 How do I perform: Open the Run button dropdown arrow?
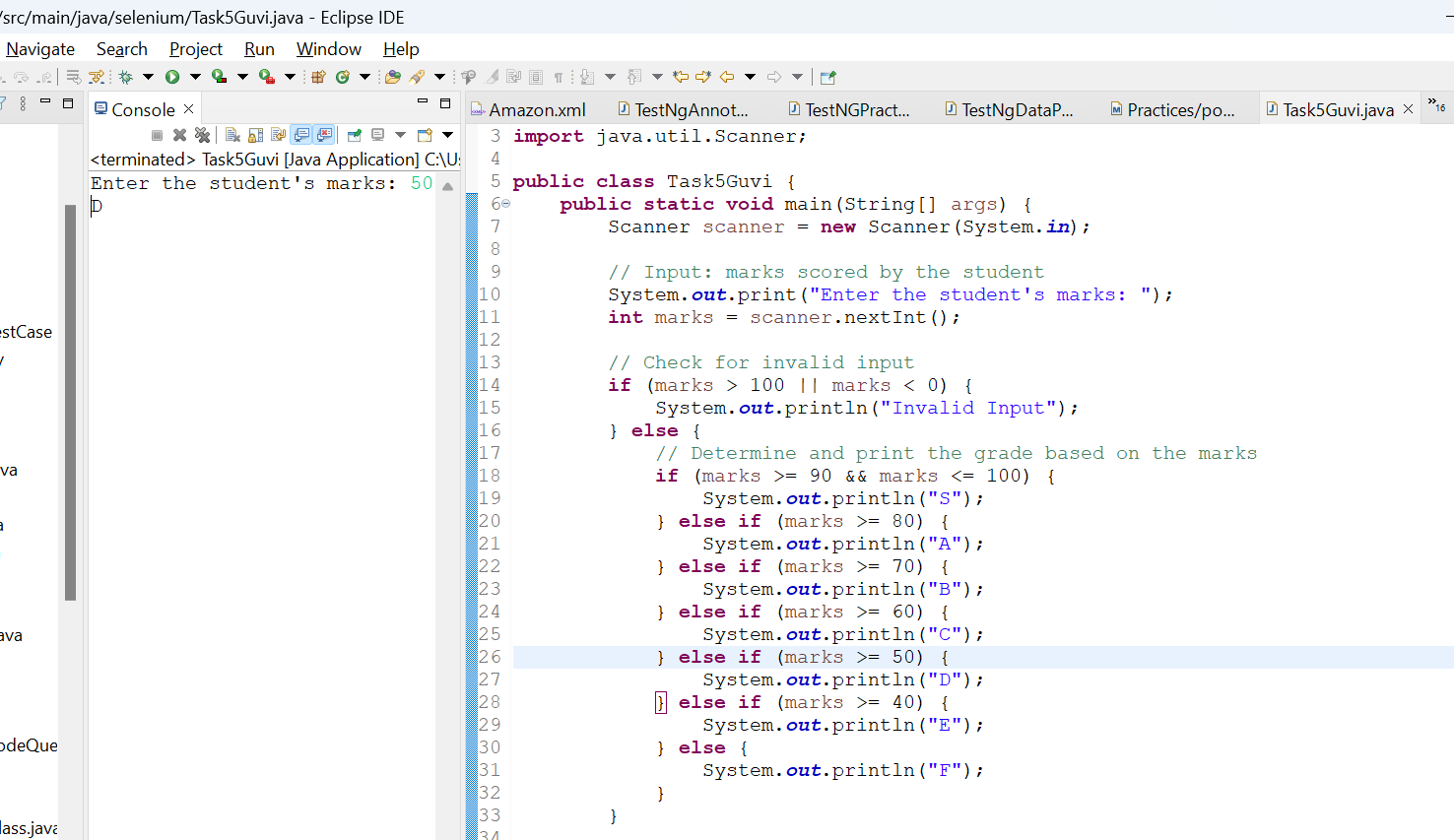pyautogui.click(x=195, y=77)
